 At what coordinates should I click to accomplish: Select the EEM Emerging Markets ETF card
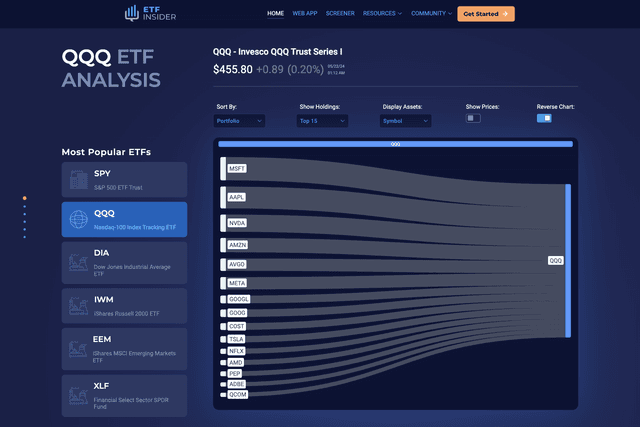124,349
